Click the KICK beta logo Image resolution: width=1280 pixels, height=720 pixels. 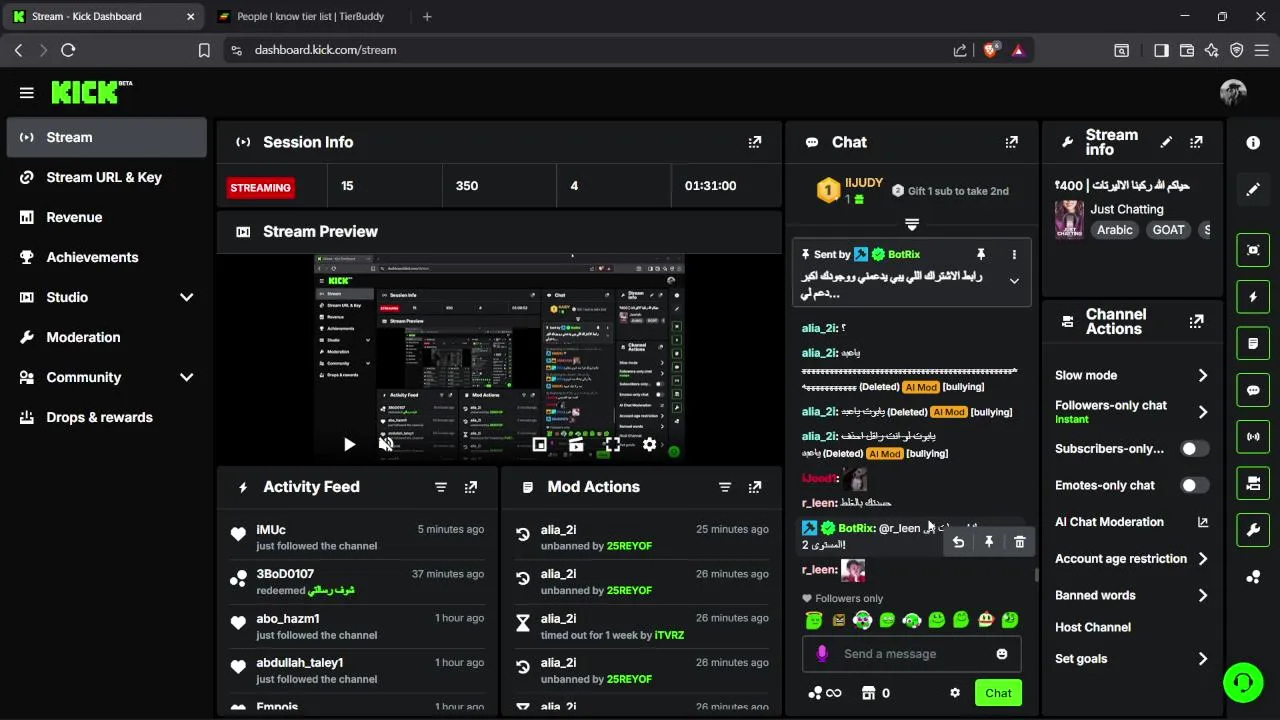tap(92, 92)
